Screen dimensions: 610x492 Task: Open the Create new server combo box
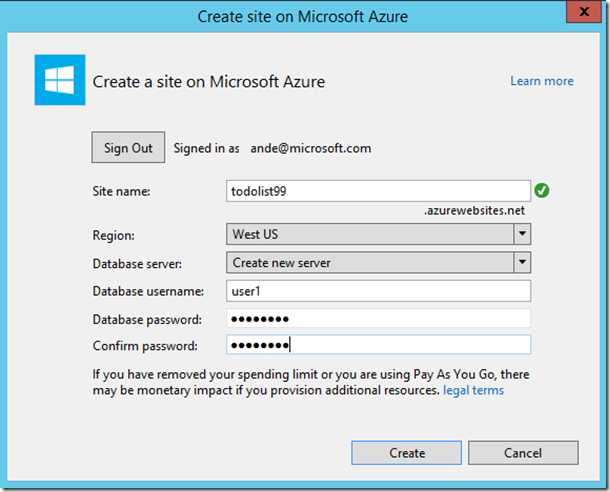[x=378, y=262]
